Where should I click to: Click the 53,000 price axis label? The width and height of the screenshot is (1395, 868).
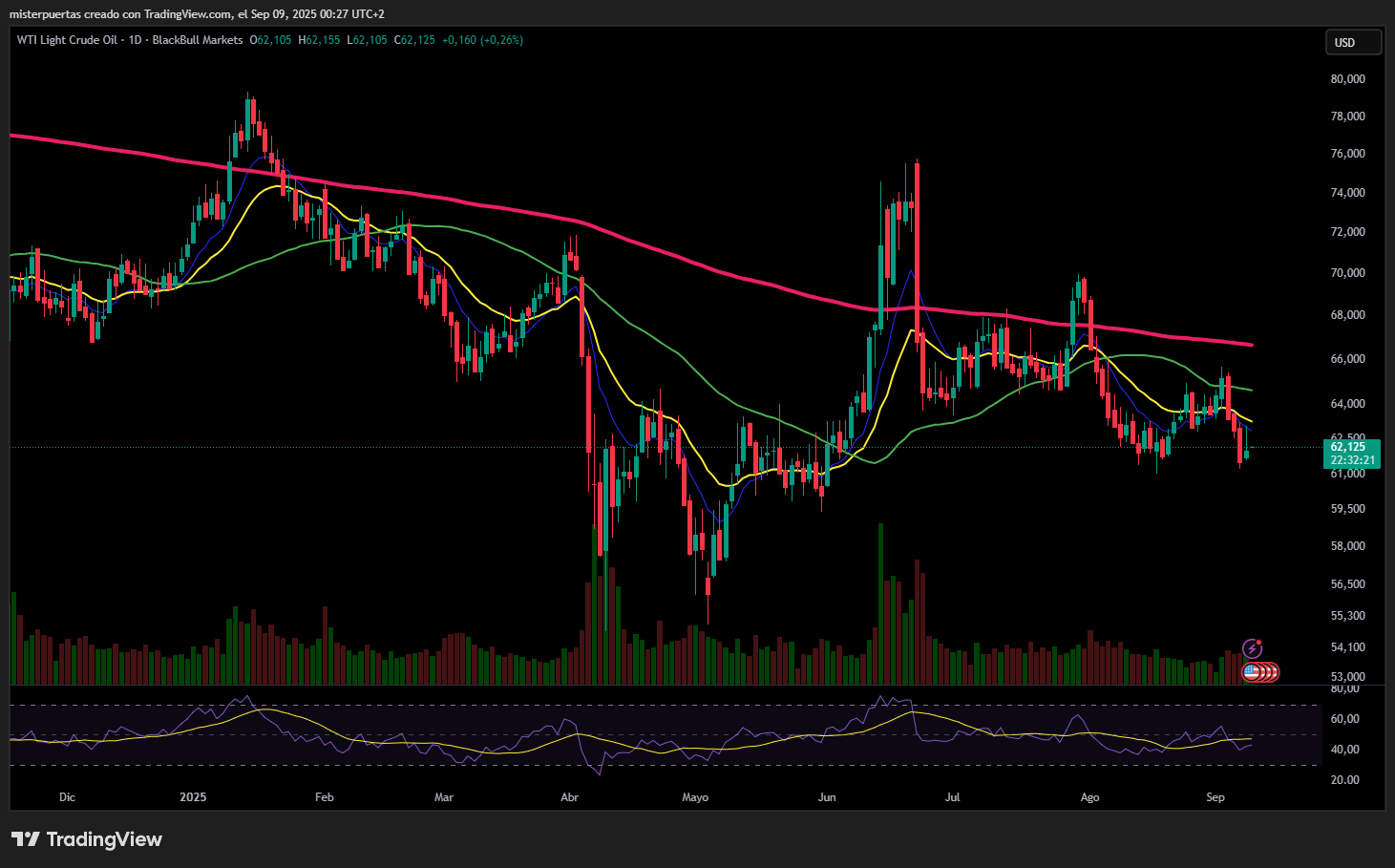tap(1347, 677)
